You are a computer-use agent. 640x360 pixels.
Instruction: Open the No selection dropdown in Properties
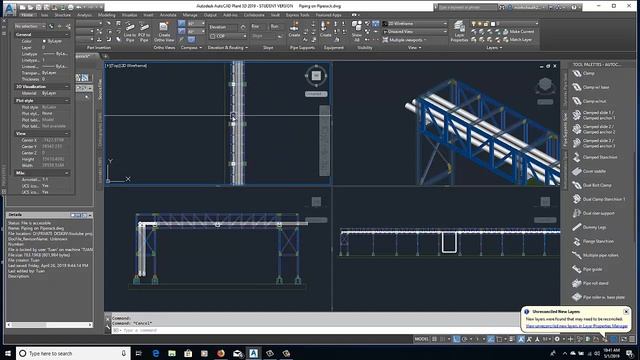[x=29, y=26]
